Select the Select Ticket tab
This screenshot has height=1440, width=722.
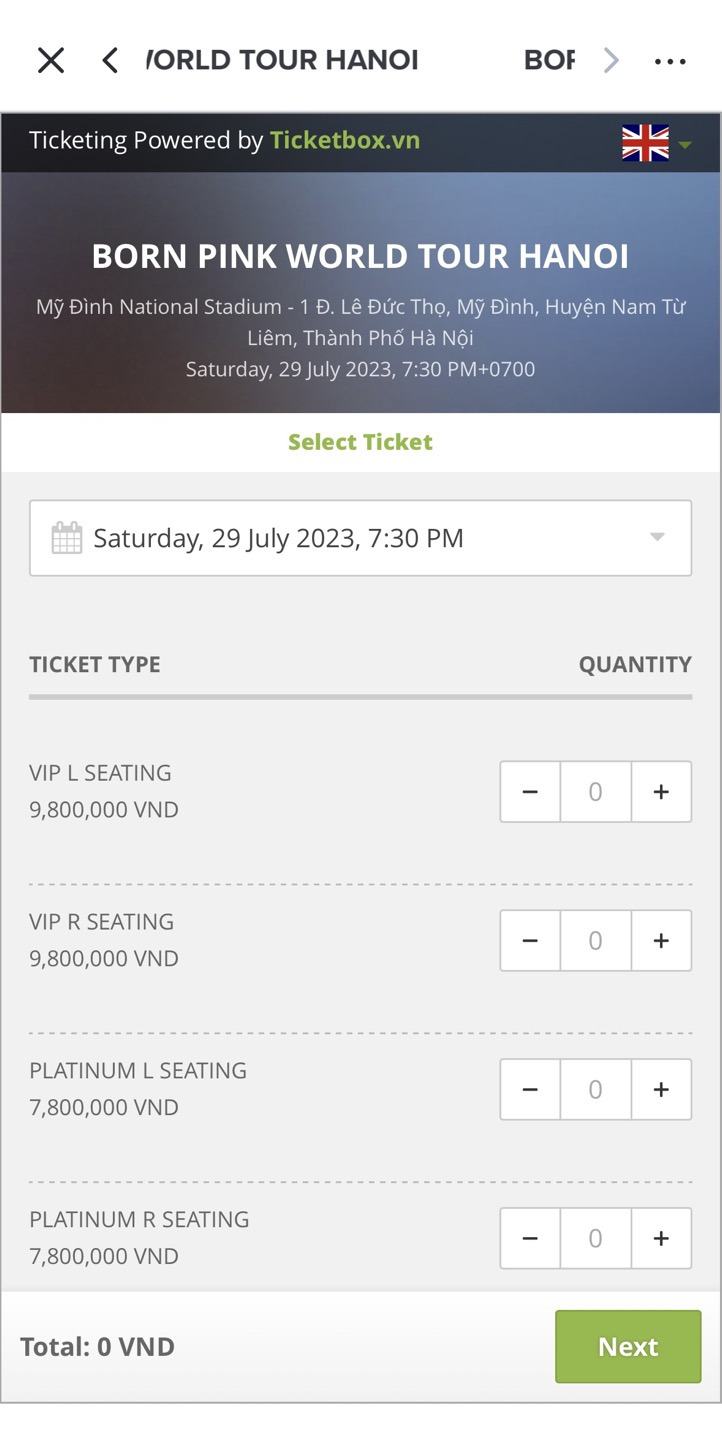pyautogui.click(x=360, y=442)
